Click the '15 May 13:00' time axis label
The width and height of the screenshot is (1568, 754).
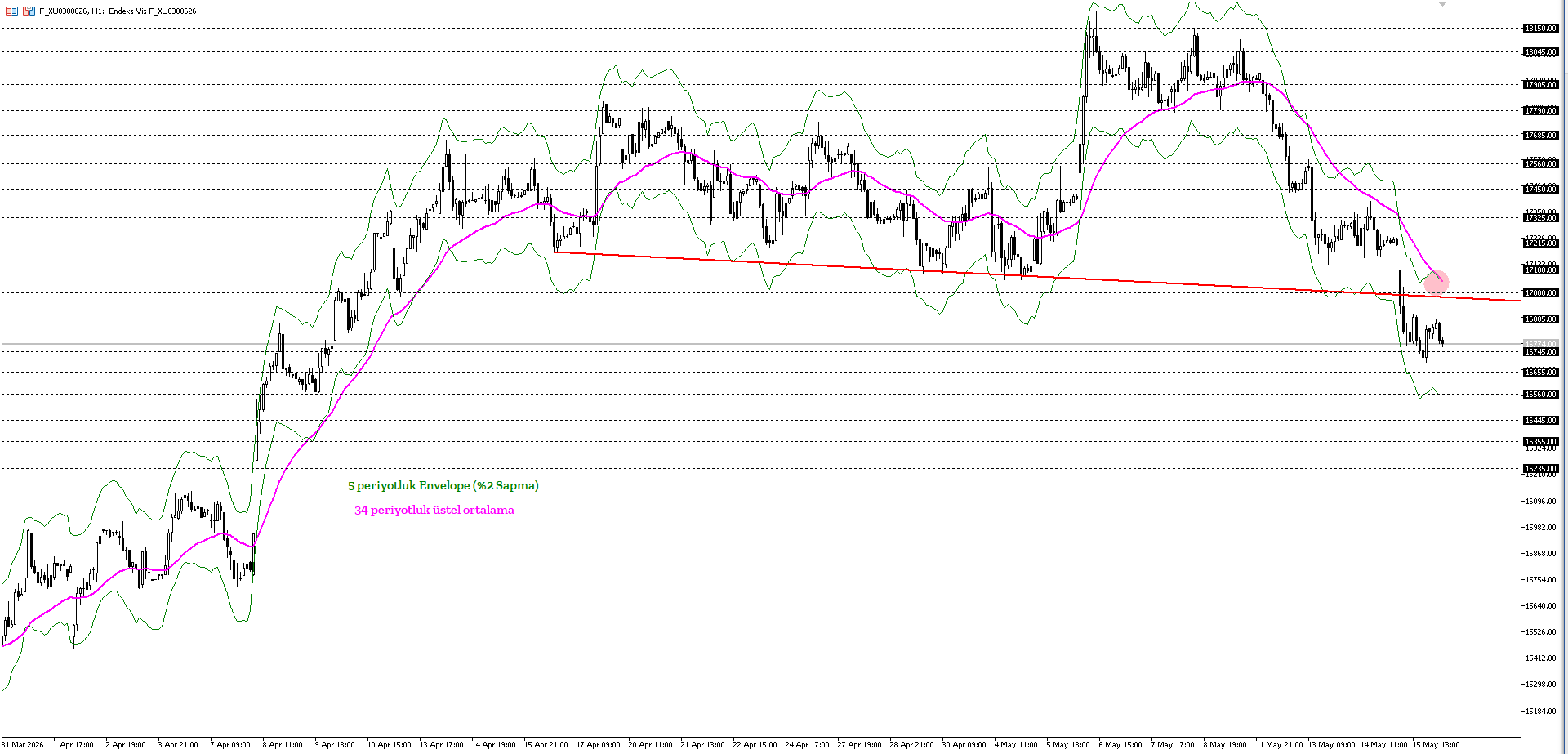click(x=1436, y=745)
